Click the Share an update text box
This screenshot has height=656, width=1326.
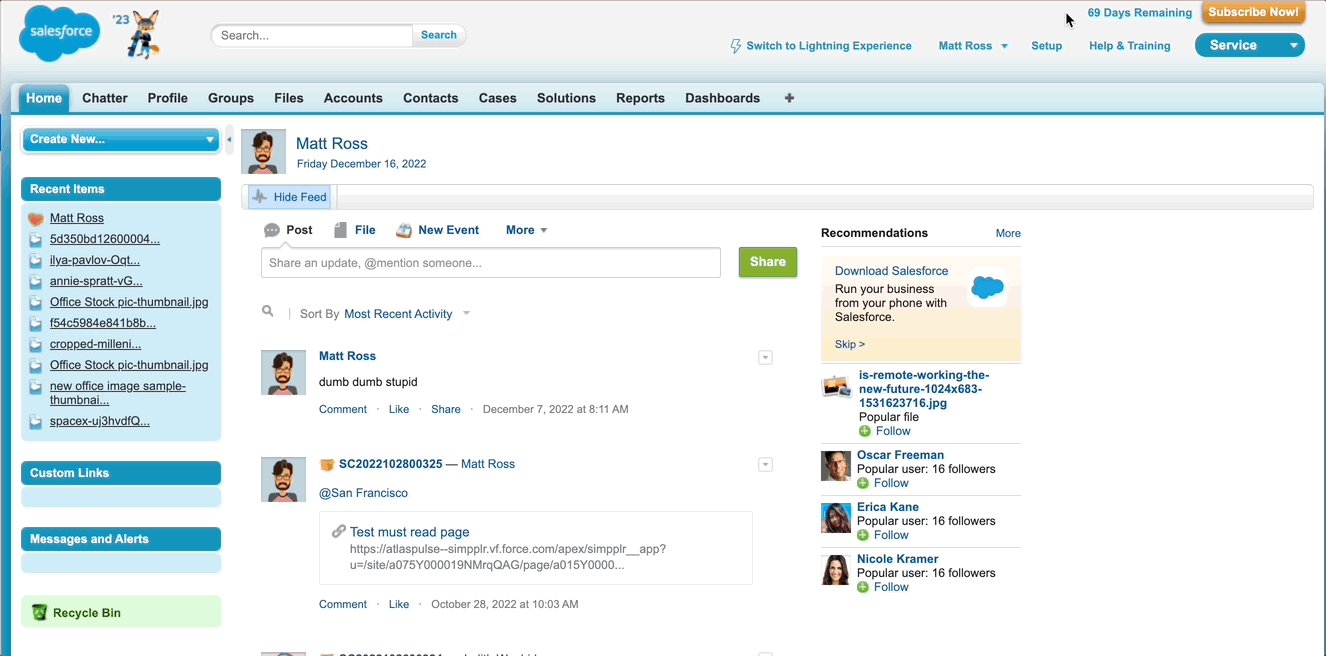click(491, 263)
